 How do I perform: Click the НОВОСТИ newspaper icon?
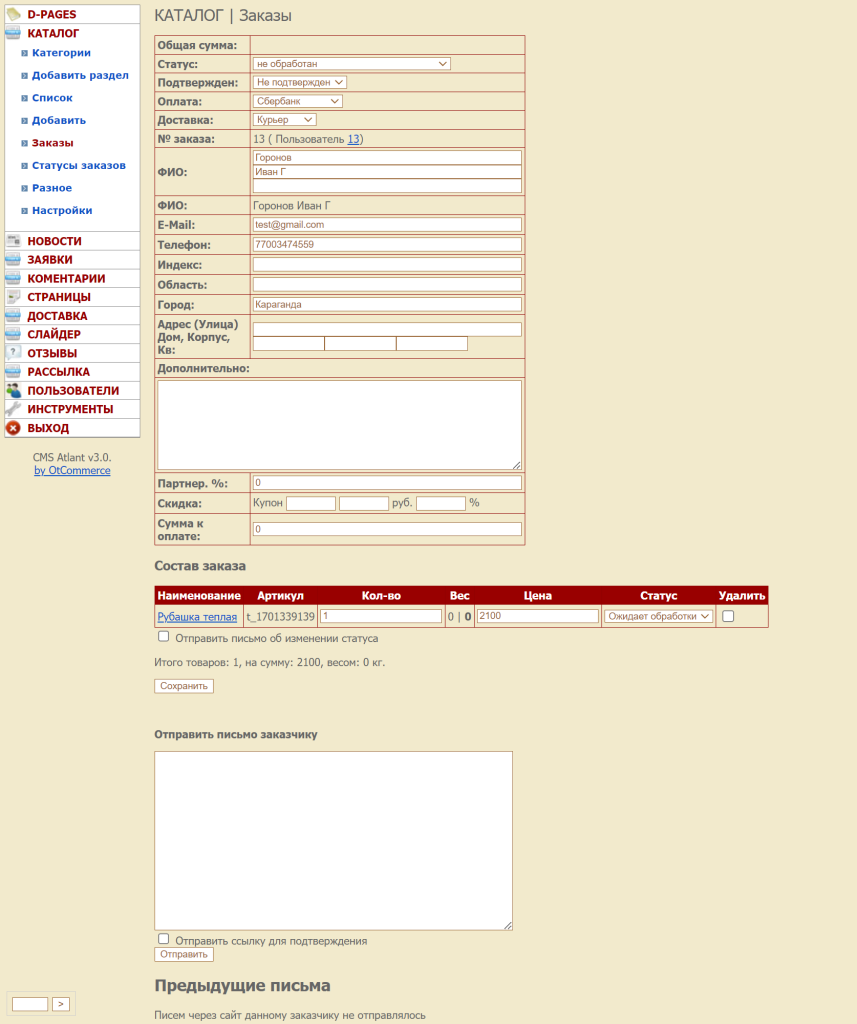point(13,240)
